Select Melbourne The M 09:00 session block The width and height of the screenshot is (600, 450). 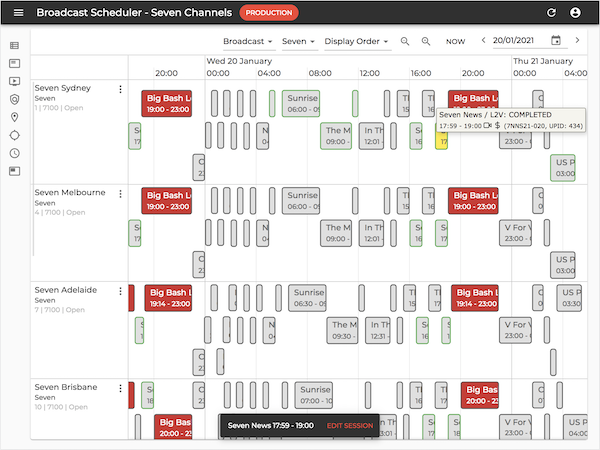click(336, 233)
